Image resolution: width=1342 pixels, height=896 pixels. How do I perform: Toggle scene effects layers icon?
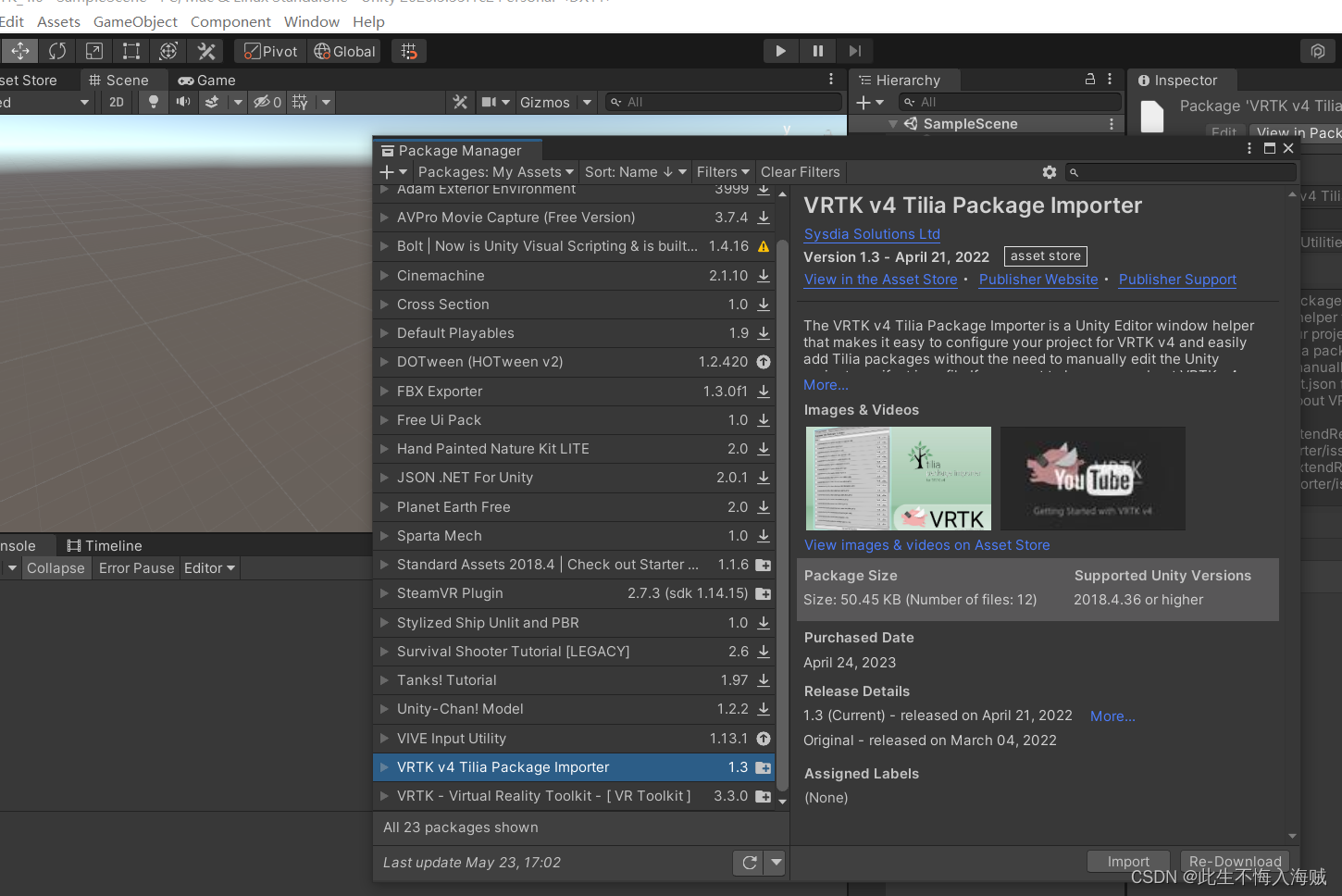212,102
